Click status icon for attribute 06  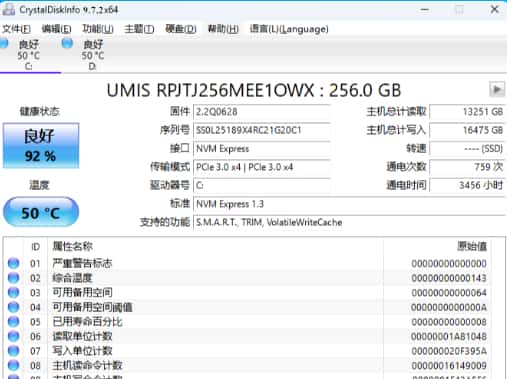coord(14,336)
